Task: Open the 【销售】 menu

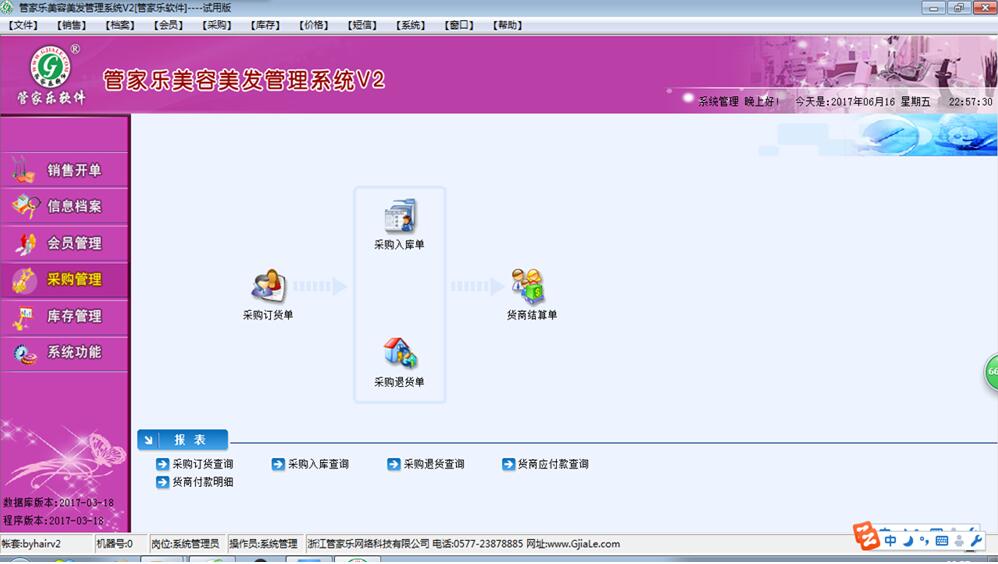Action: point(71,25)
